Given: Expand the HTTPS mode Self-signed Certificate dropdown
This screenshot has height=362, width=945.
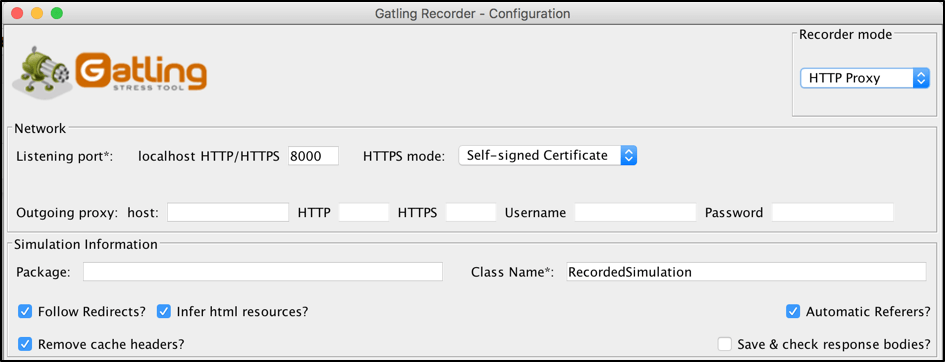Looking at the screenshot, I should coord(548,155).
